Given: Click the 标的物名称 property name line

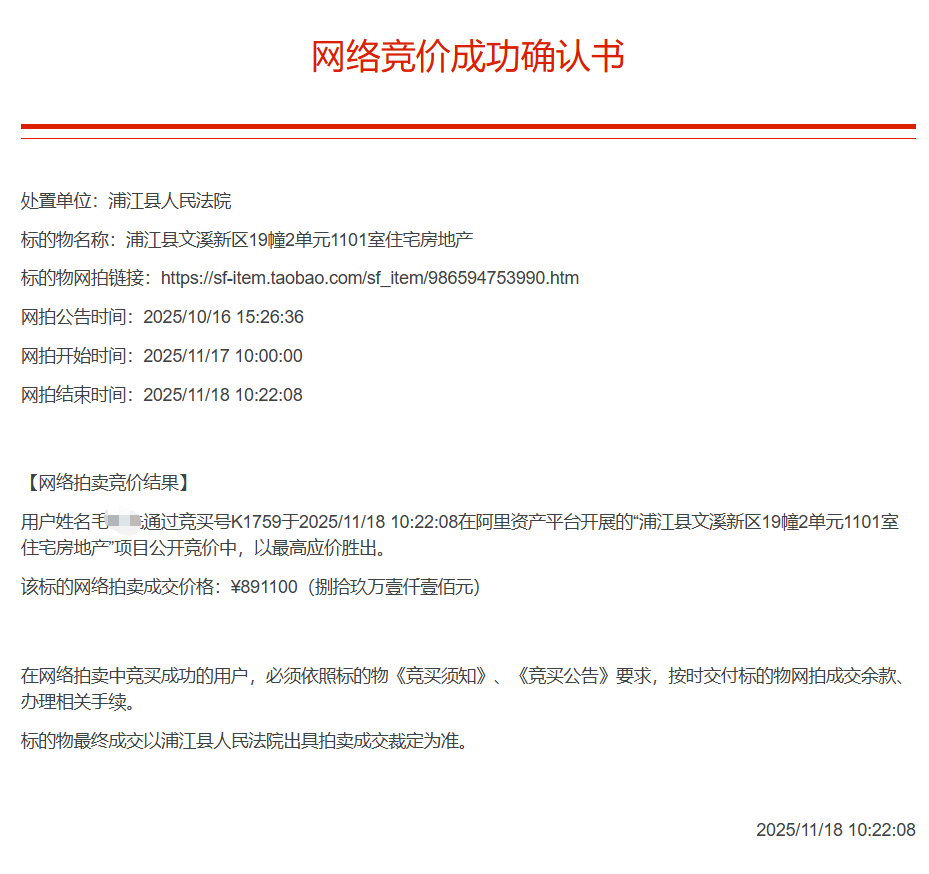Looking at the screenshot, I should coord(247,240).
